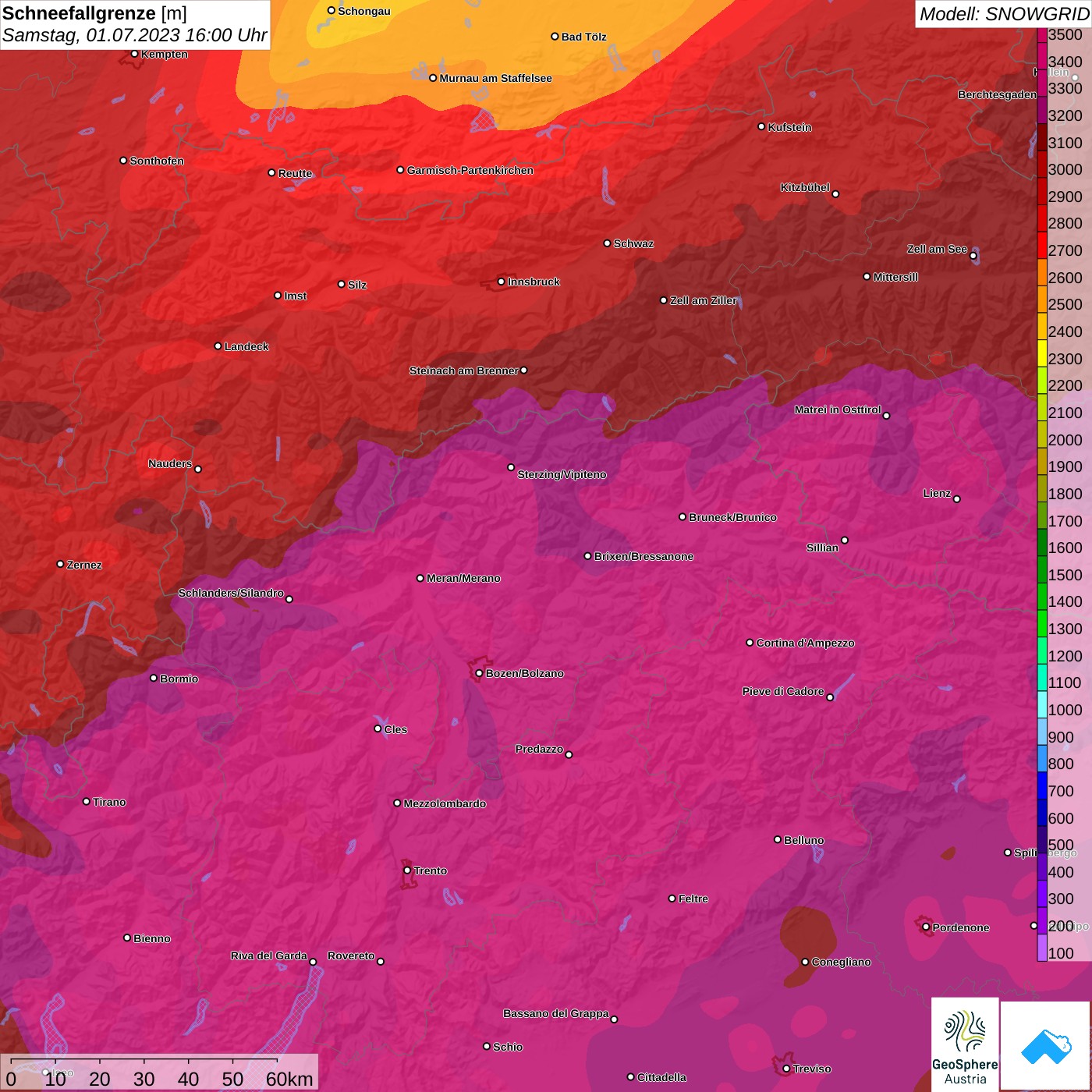The width and height of the screenshot is (1092, 1092).
Task: Click the 3500 m magenta legend swatch
Action: click(x=1042, y=34)
